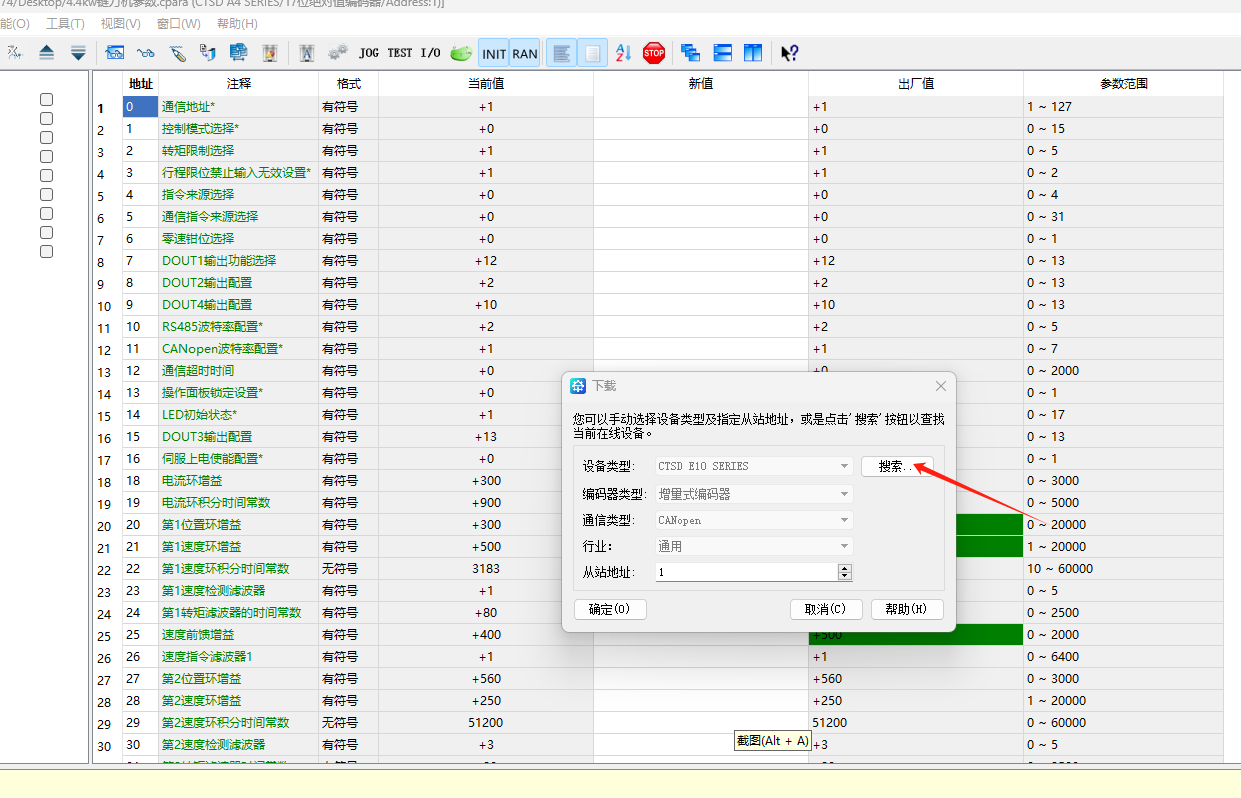Viewport: 1241px width, 798px height.
Task: Increase 从站地址 with the up spinner arrow
Action: click(x=845, y=569)
